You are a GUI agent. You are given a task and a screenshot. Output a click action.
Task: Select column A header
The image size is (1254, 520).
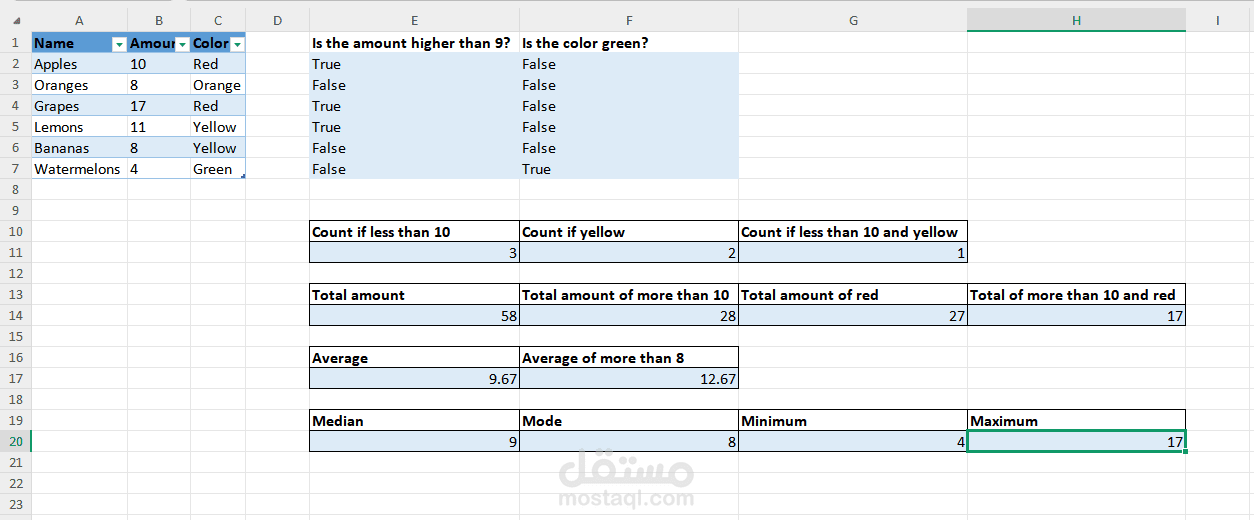pos(79,20)
